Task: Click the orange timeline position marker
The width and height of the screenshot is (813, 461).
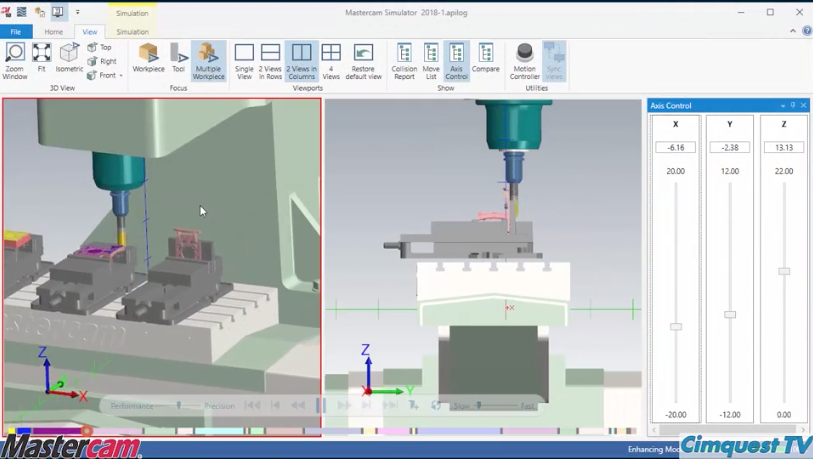Action: click(x=87, y=430)
